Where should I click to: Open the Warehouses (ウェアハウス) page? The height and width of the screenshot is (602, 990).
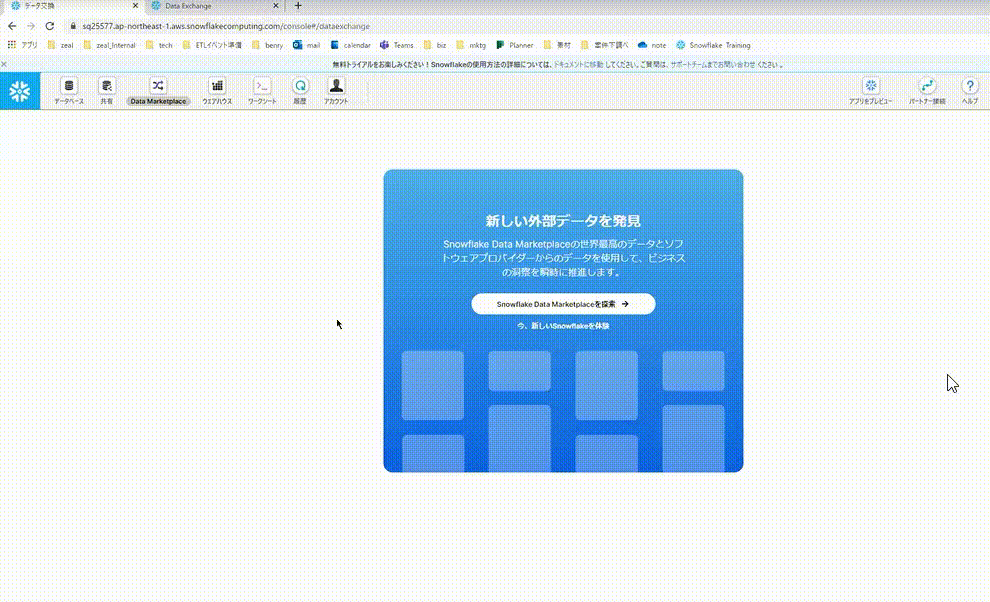[217, 91]
